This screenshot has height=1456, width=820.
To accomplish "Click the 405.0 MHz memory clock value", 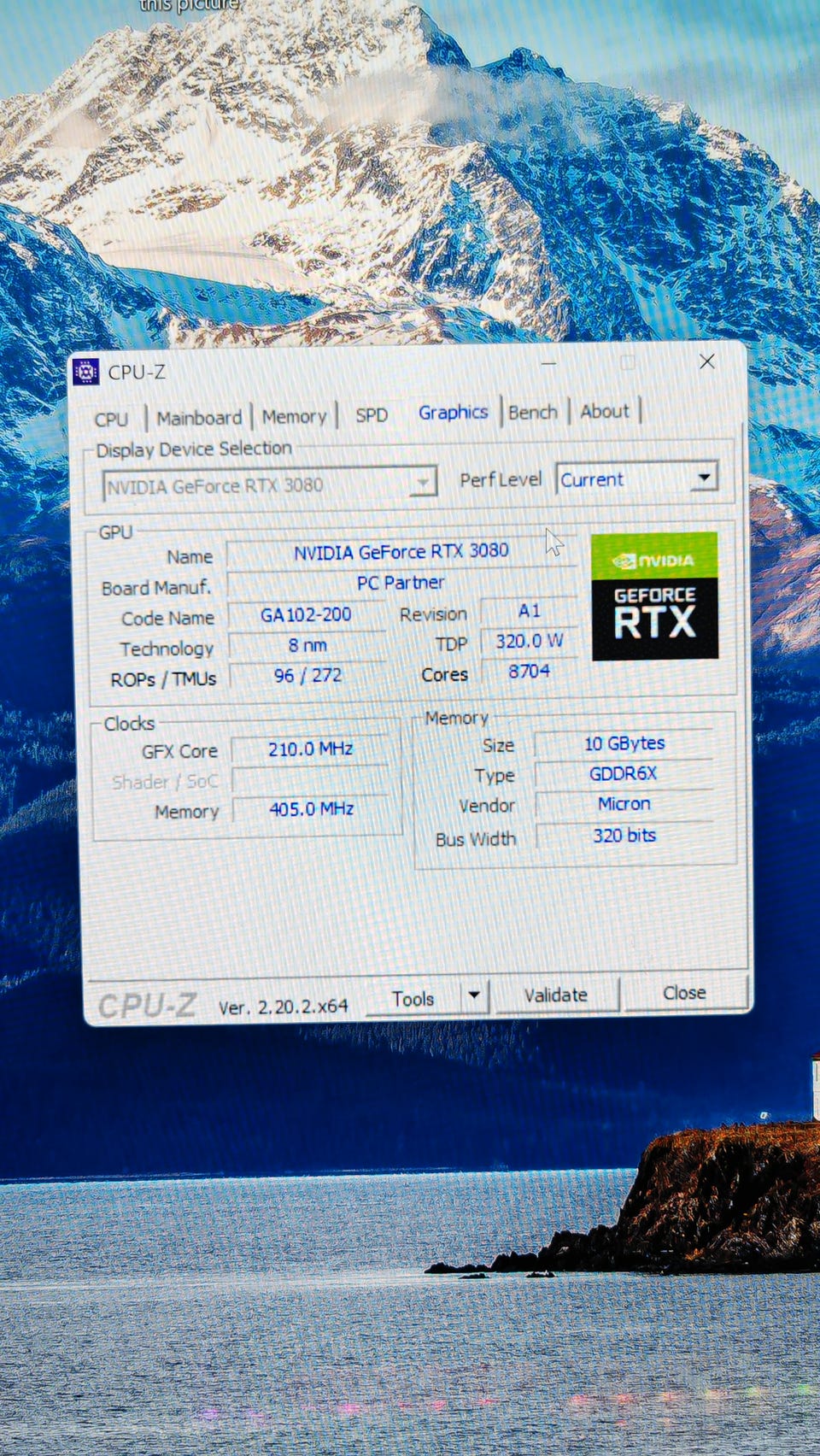I will 311,809.
